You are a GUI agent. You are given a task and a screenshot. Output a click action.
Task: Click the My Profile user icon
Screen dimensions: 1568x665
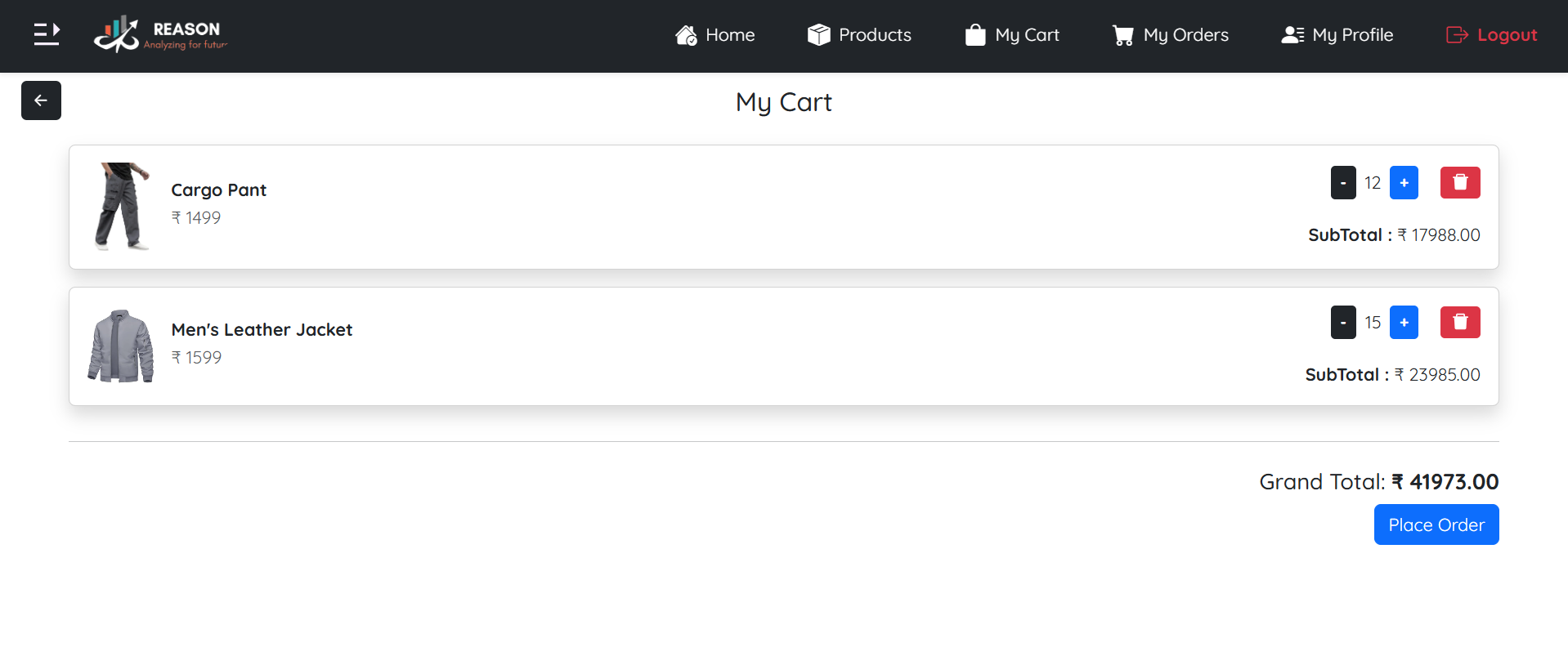coord(1292,35)
